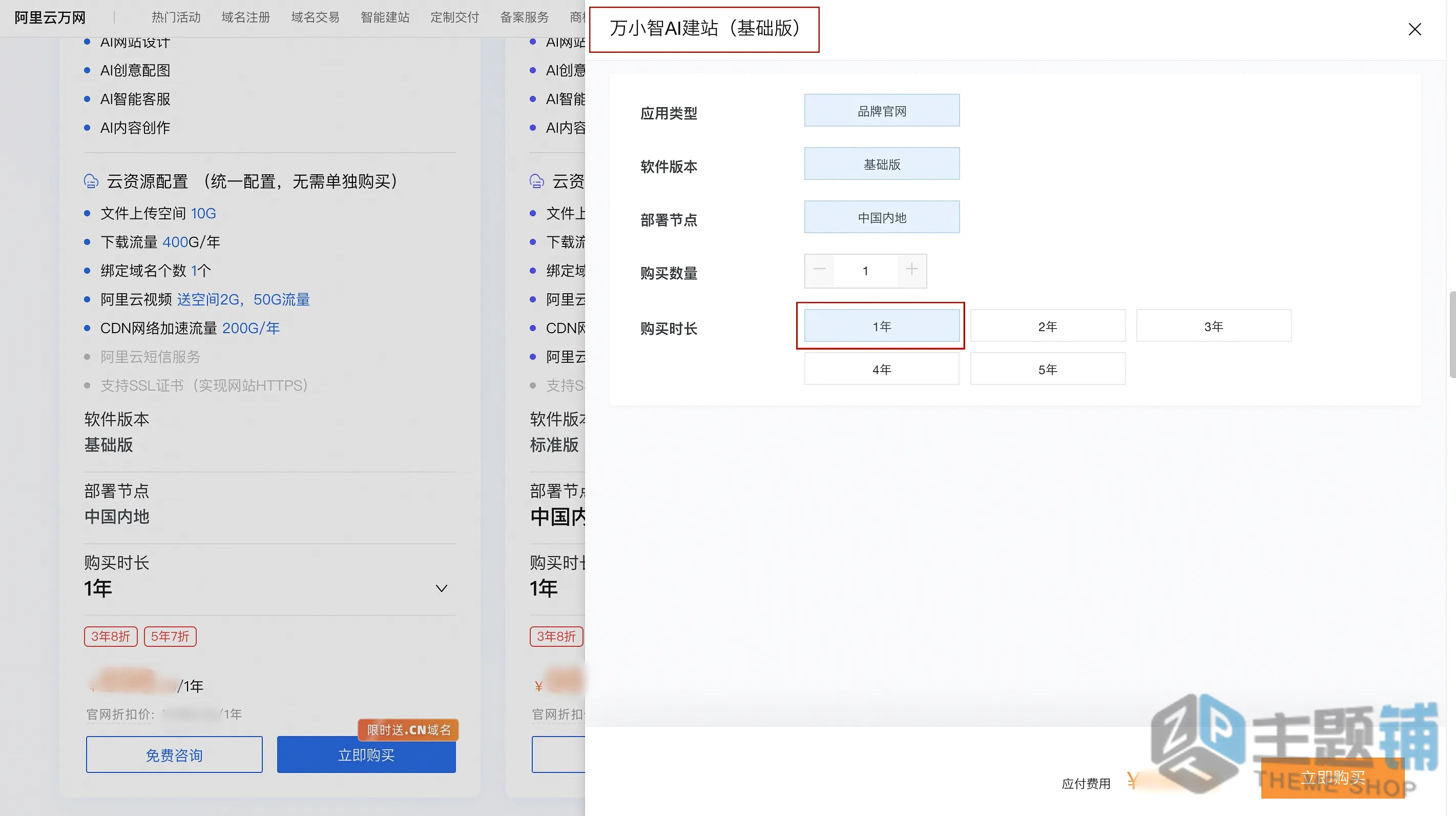Screen dimensions: 1456x816
Task: Choose the 2年 purchase duration
Action: [x=1047, y=327]
